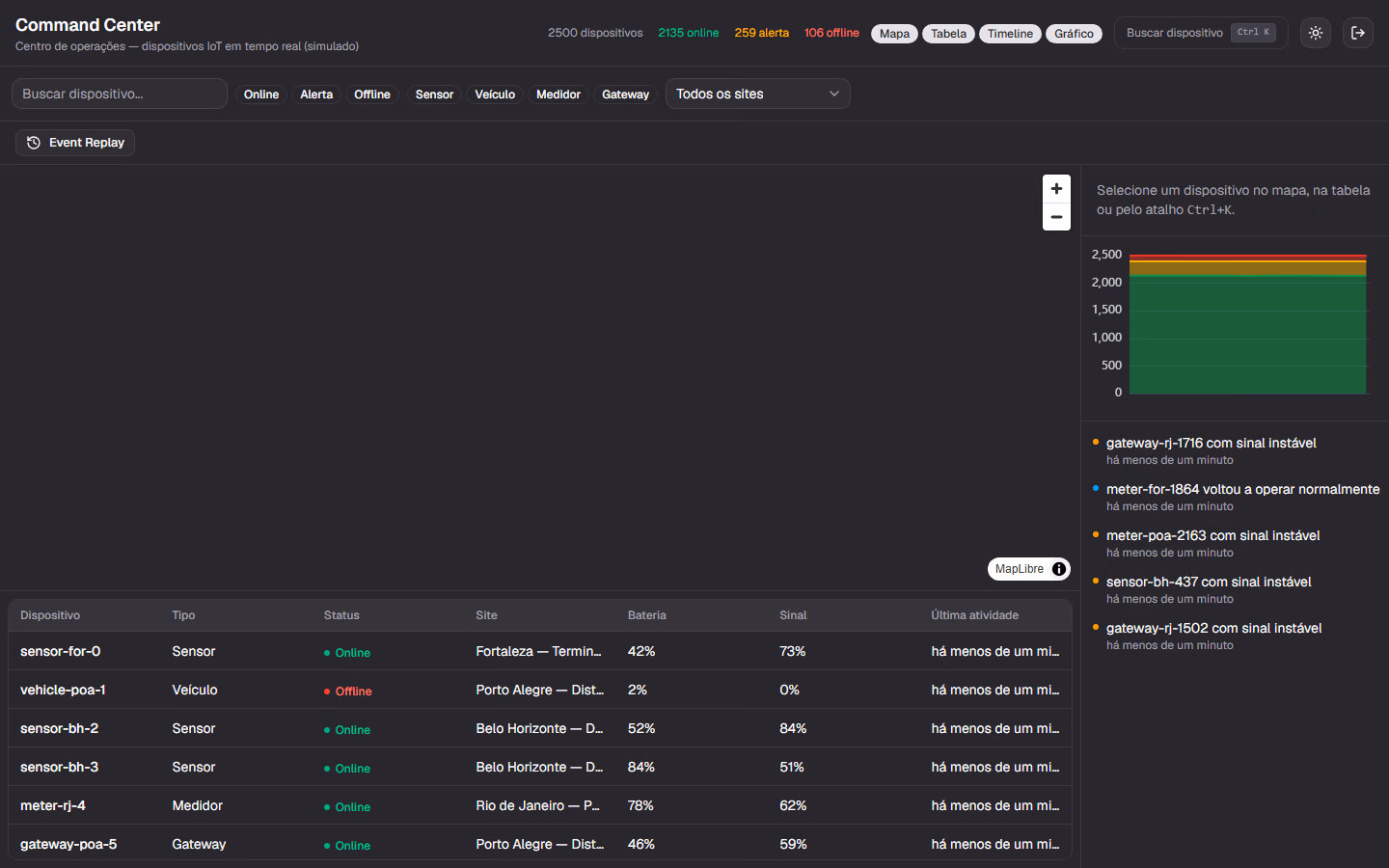This screenshot has width=1389, height=868.
Task: Enable the Gateway type filter
Action: click(x=625, y=95)
